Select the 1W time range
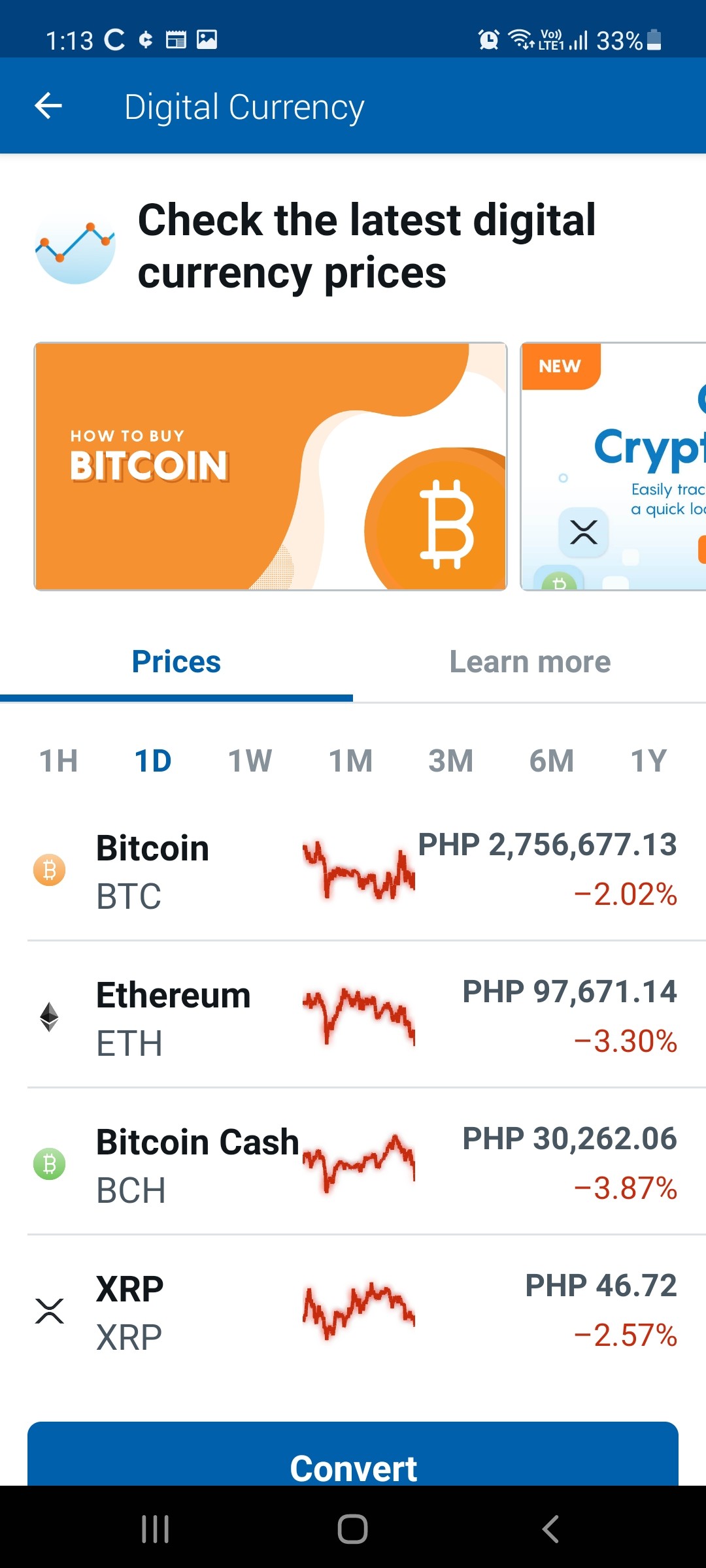Screen dimensions: 706x1568 point(250,760)
